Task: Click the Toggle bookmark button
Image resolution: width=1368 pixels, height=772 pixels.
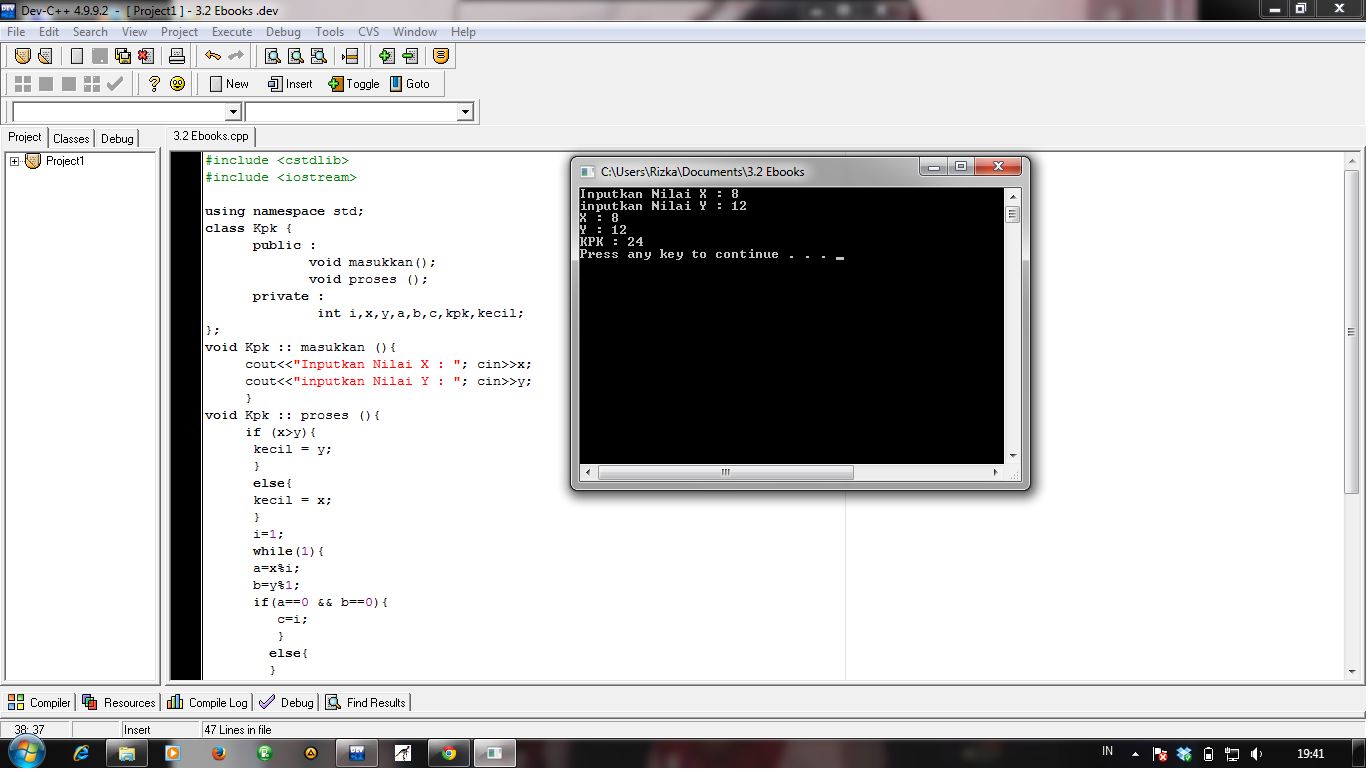Action: pos(353,84)
